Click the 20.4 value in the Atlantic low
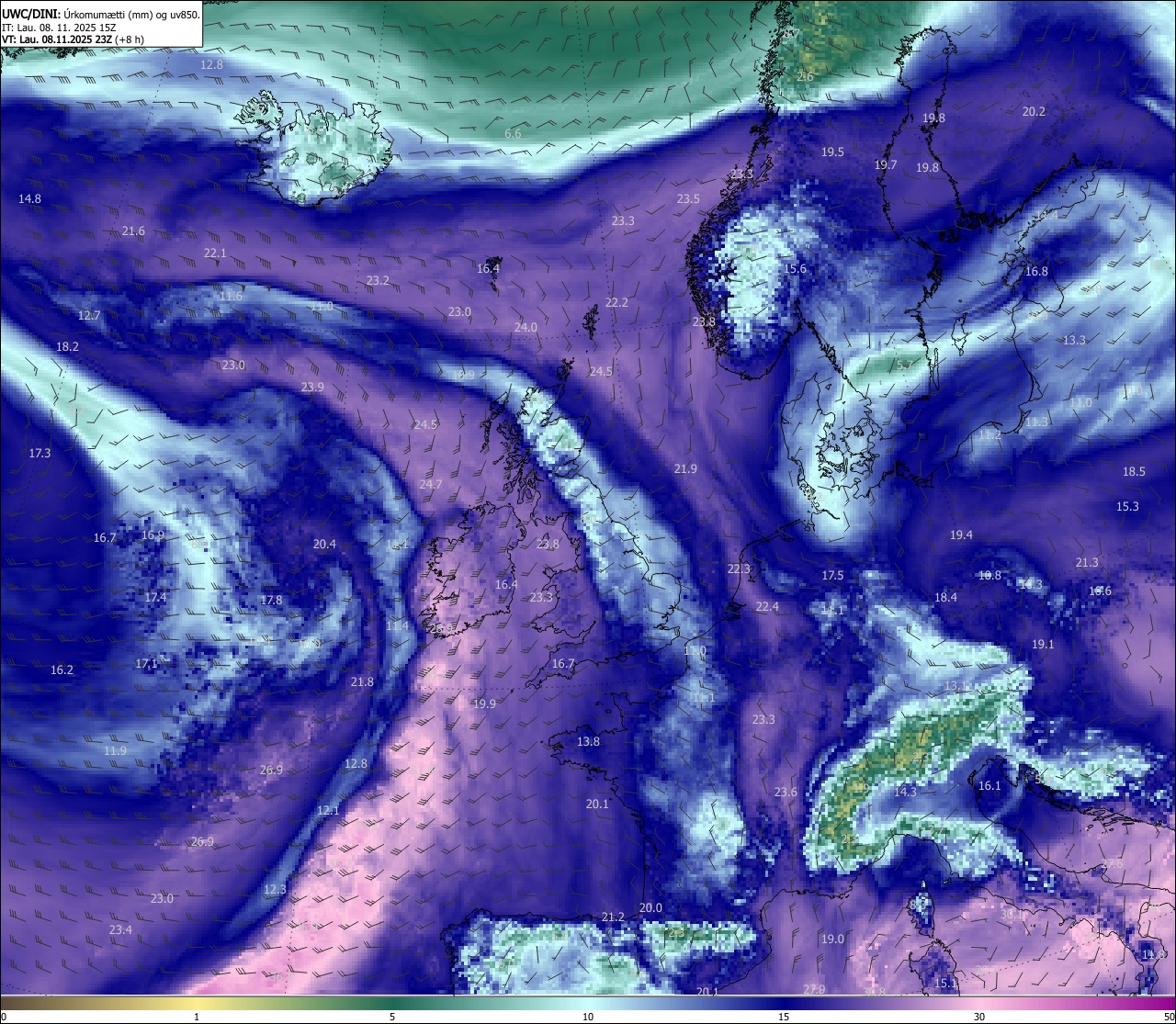This screenshot has height=1024, width=1176. tap(324, 544)
